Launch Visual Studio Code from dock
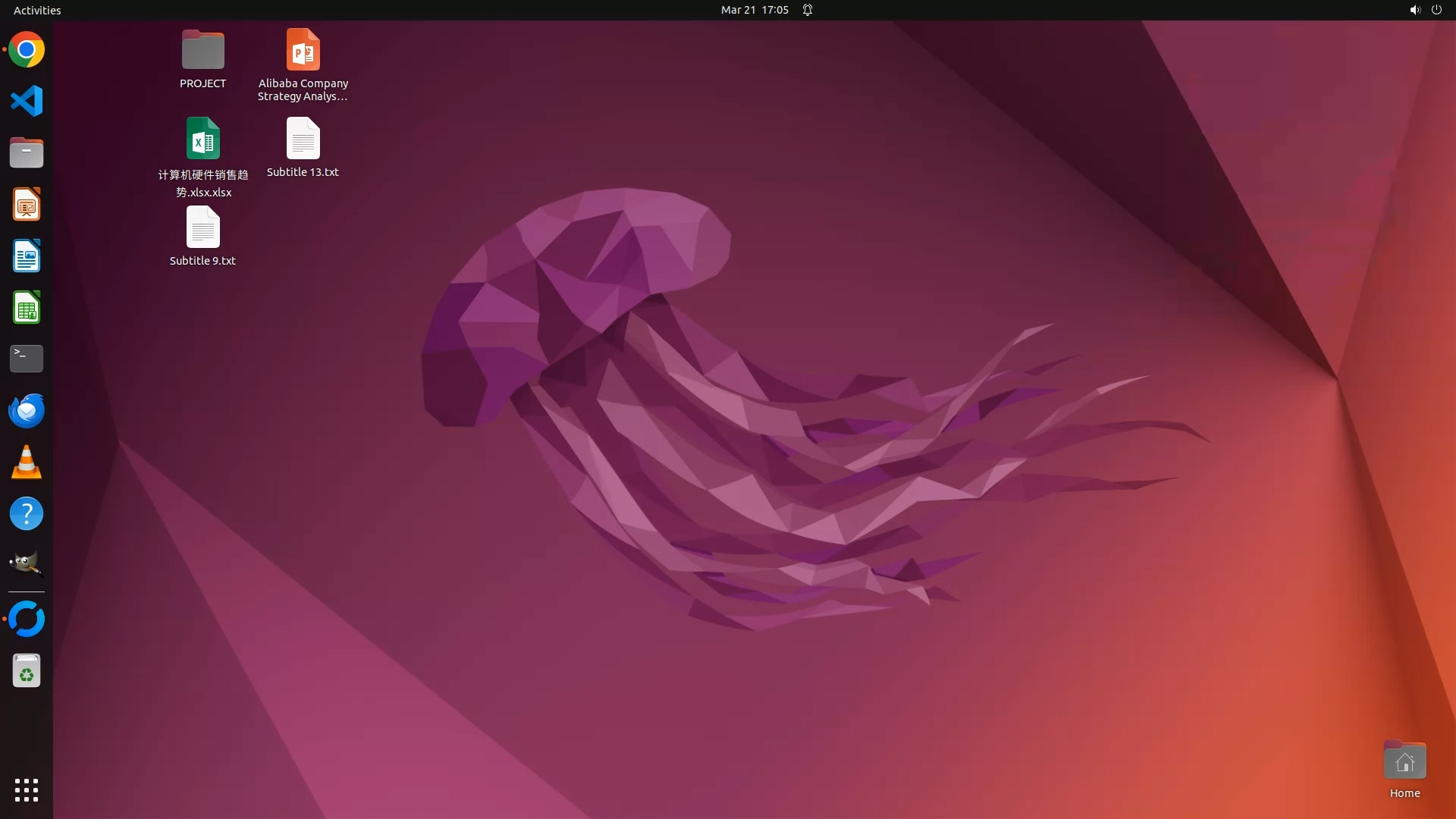 [x=27, y=101]
